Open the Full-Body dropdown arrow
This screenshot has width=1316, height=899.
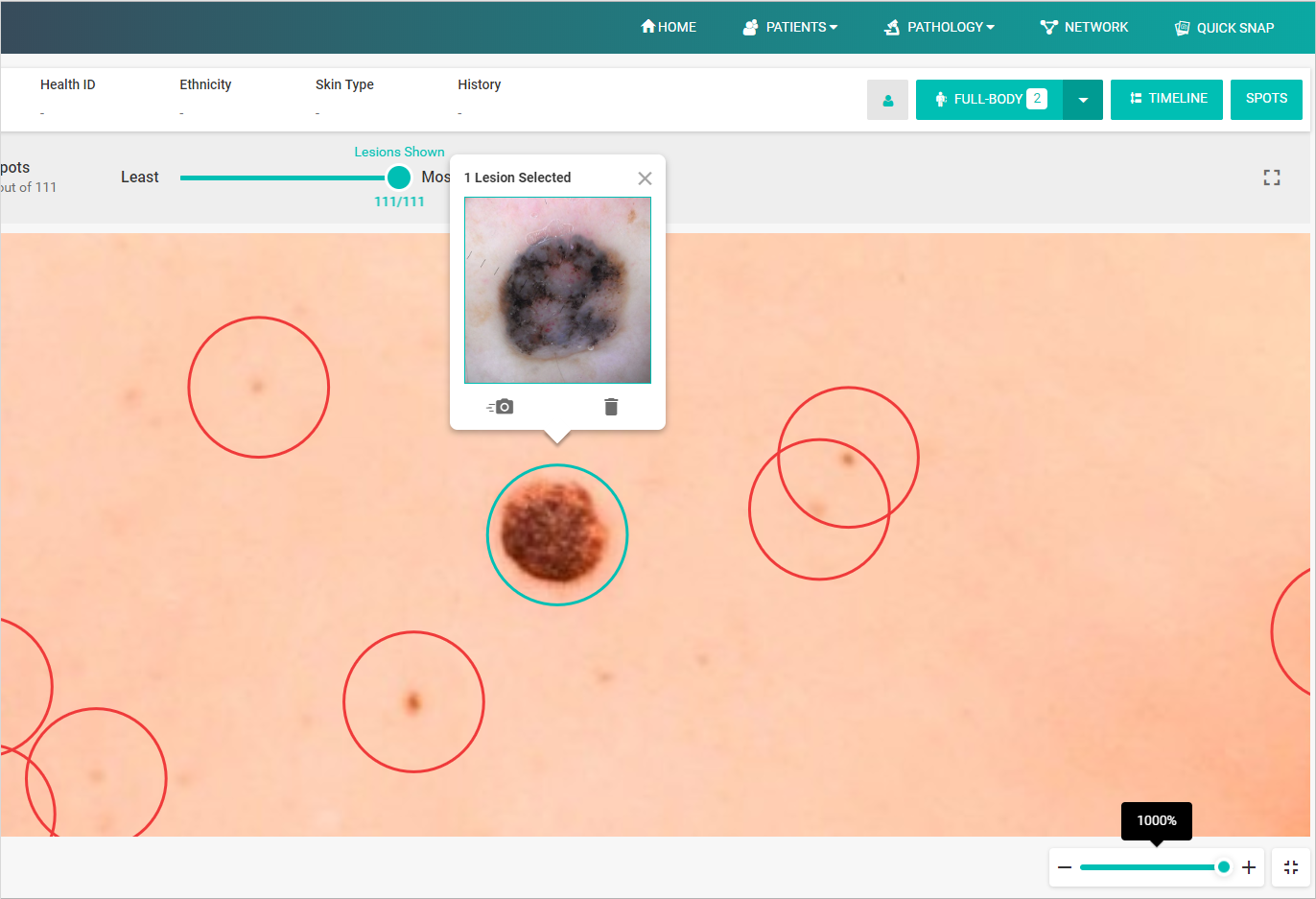(x=1083, y=100)
